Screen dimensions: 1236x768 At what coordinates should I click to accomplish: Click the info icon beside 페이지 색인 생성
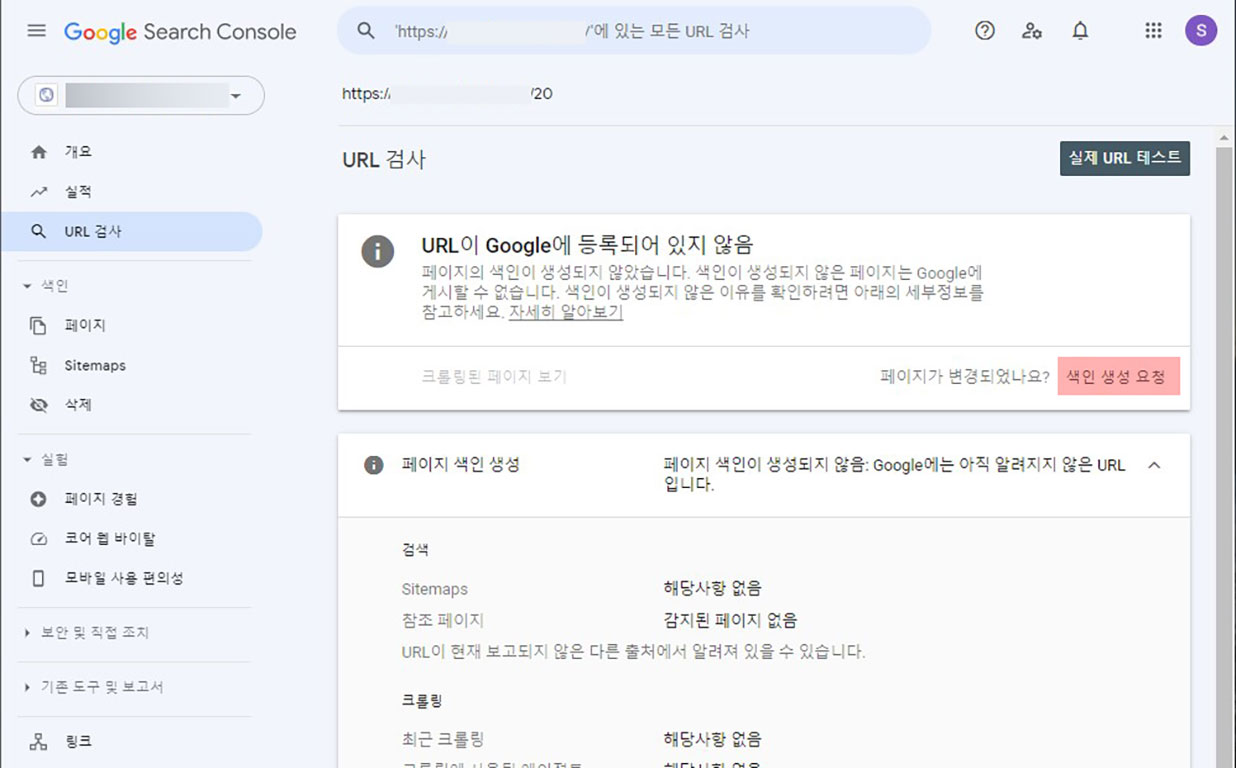tap(374, 465)
